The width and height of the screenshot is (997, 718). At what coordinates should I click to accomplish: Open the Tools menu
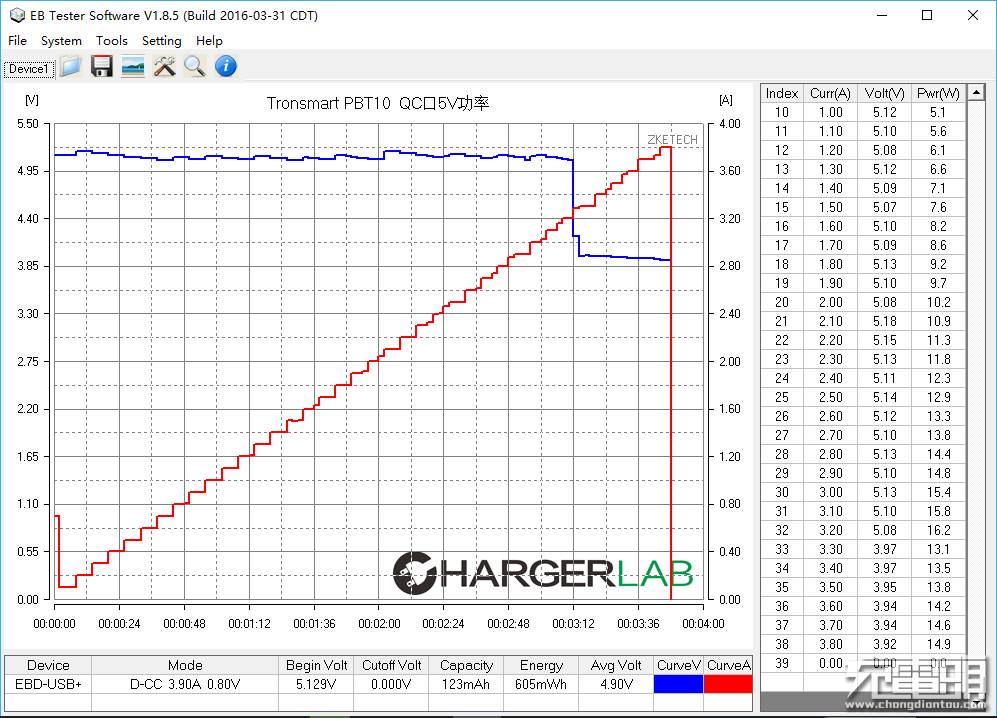point(111,41)
